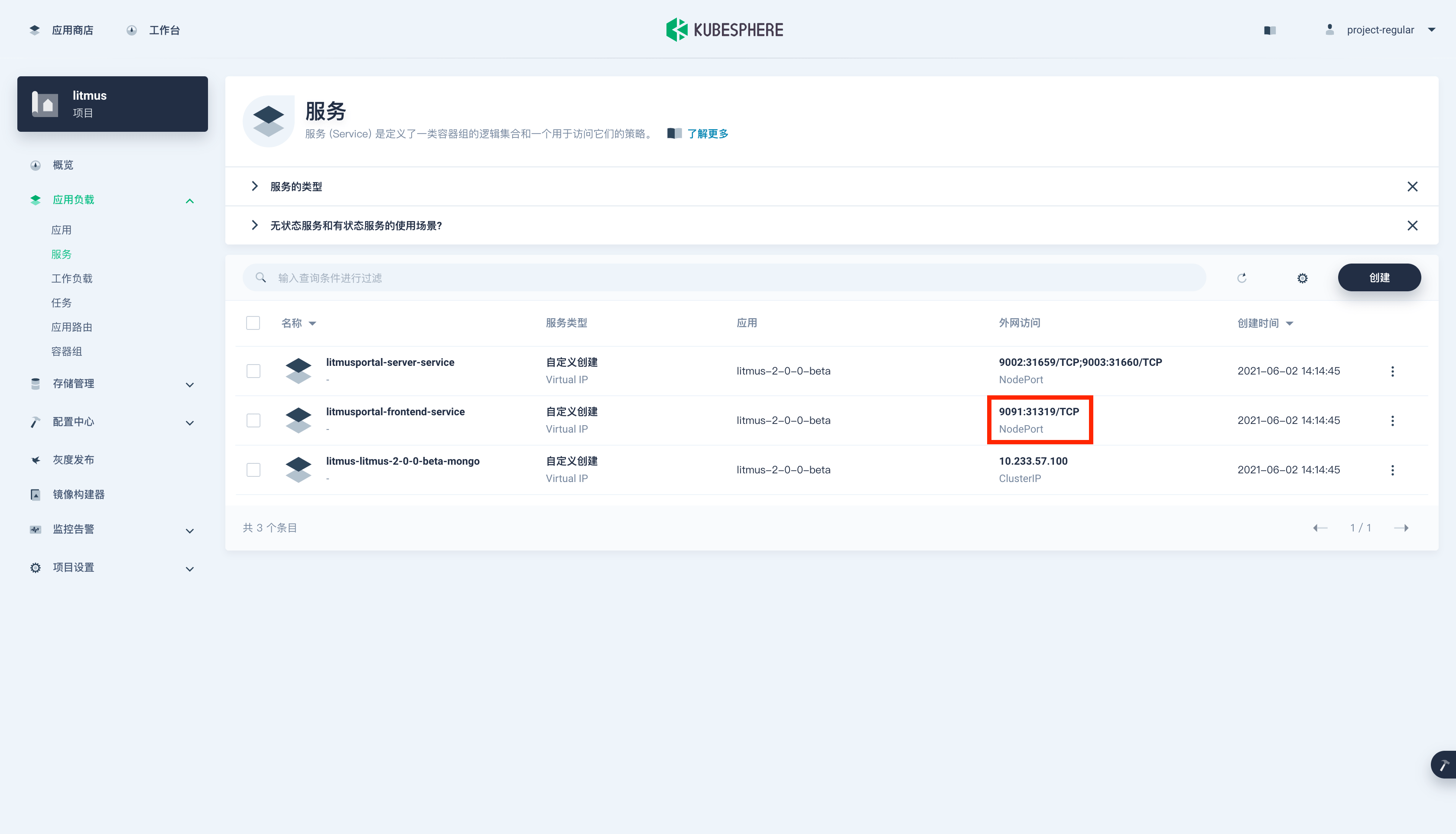Select the litmusportal-server-service checkbox
The width and height of the screenshot is (1456, 834).
tap(253, 371)
